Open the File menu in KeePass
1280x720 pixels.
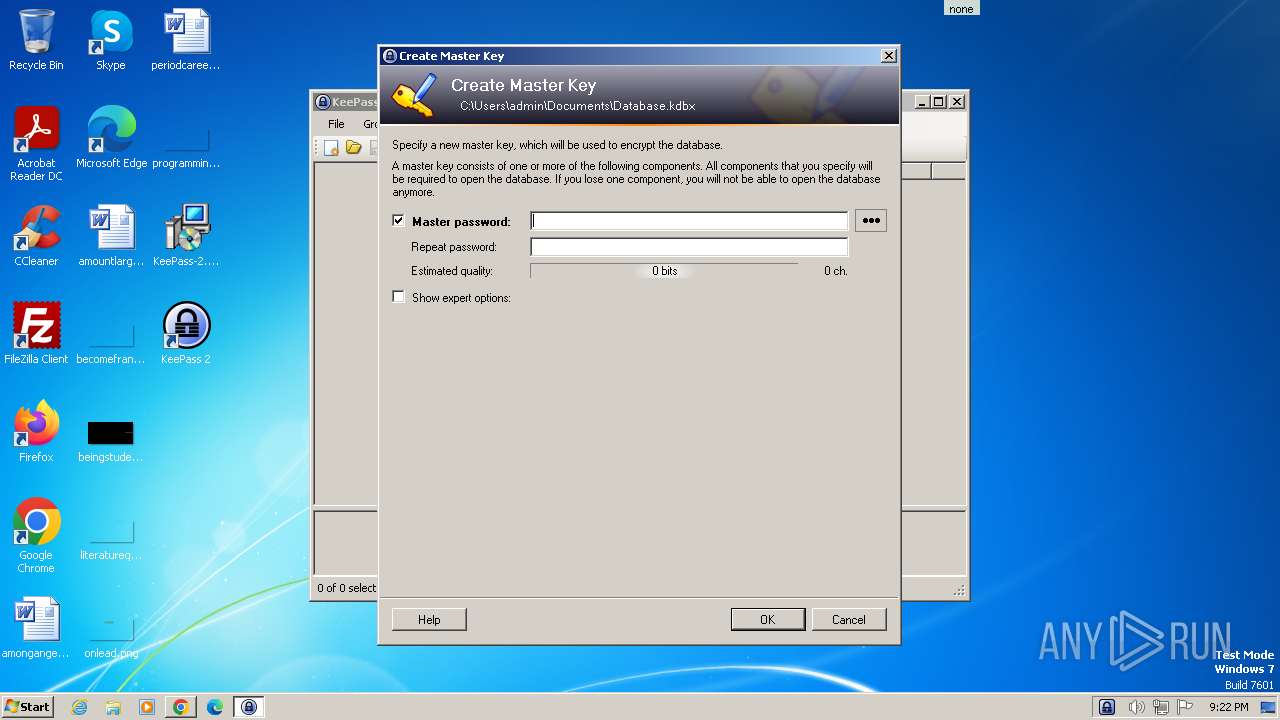336,124
